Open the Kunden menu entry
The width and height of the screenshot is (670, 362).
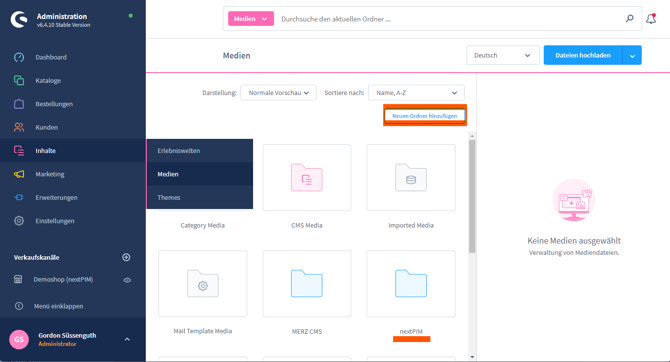47,127
